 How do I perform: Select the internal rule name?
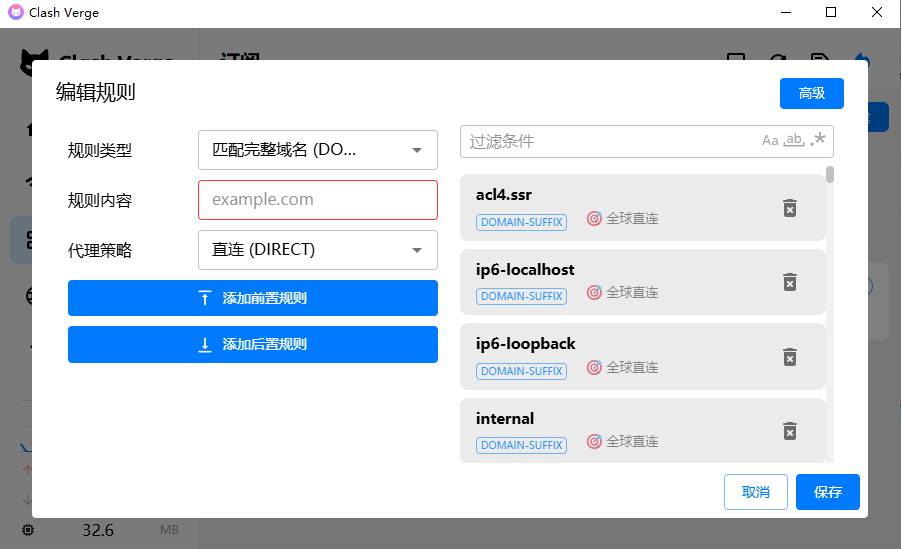505,419
